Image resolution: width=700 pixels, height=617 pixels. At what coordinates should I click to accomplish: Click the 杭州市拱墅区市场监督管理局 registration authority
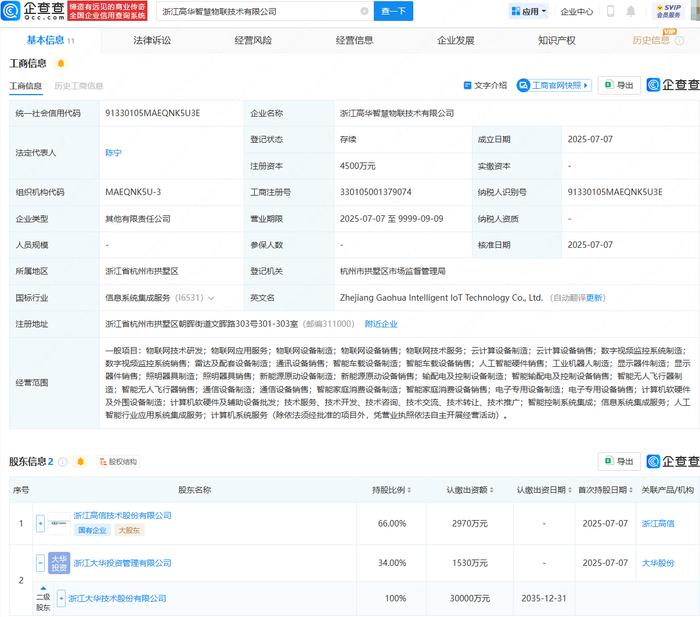tap(392, 271)
